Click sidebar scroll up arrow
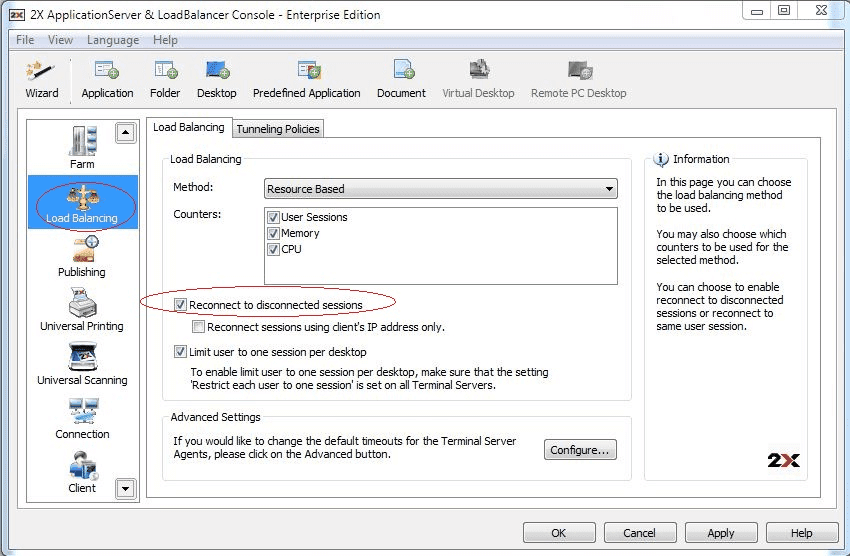Screen dimensions: 850x556 (125, 132)
